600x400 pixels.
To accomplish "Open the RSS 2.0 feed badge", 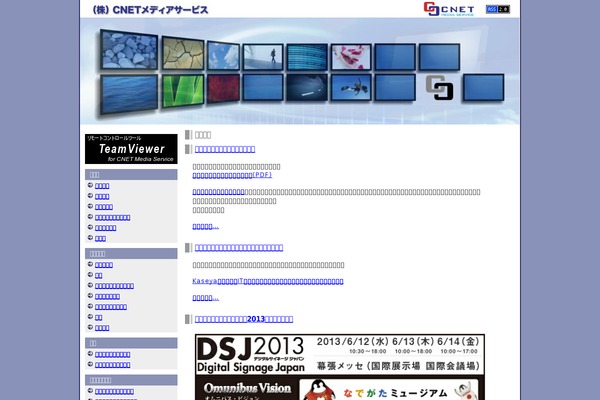I will pyautogui.click(x=497, y=9).
